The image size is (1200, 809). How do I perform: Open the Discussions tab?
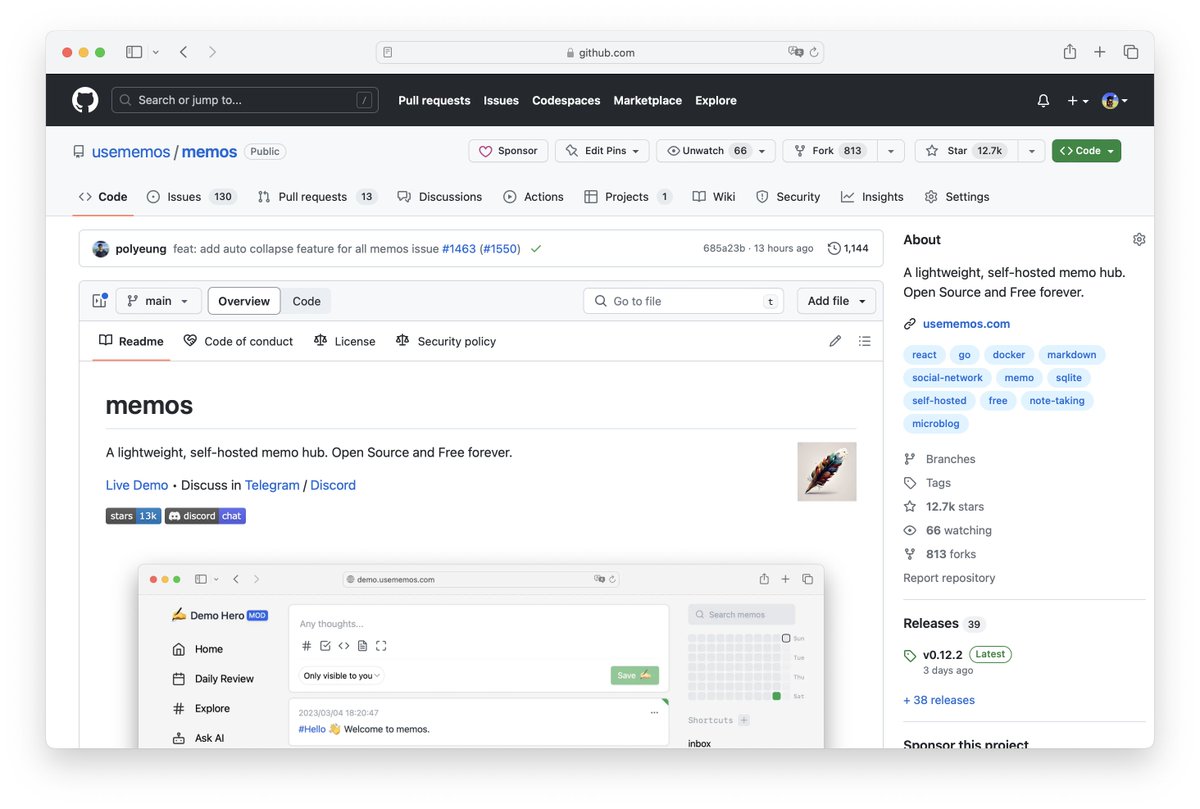click(x=439, y=197)
